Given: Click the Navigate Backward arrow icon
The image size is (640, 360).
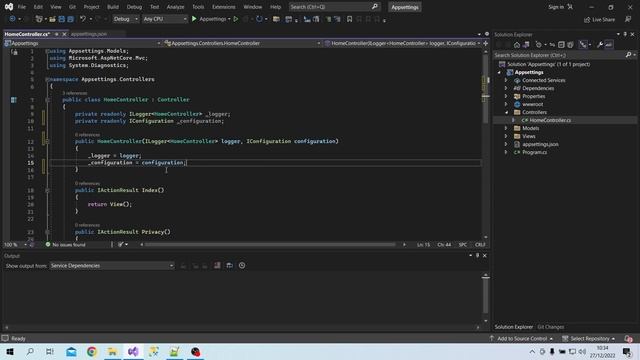Looking at the screenshot, I should (12, 19).
